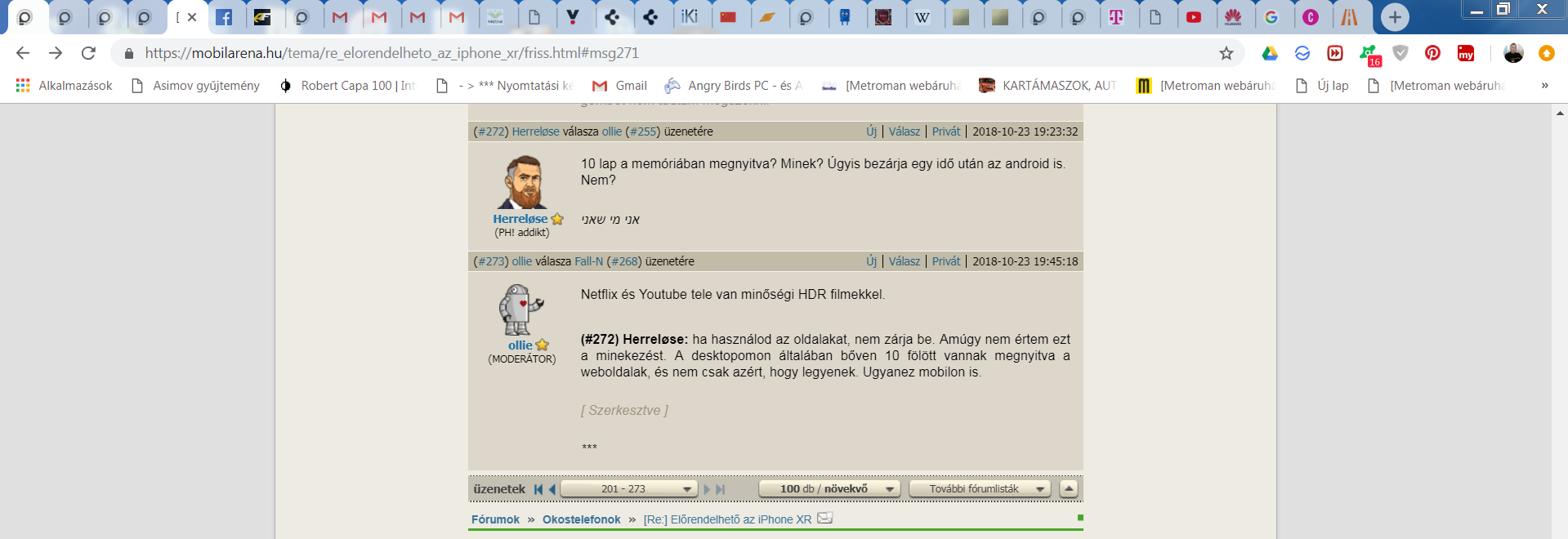The width and height of the screenshot is (1568, 539).
Task: Go to previous messages page
Action: tap(552, 489)
